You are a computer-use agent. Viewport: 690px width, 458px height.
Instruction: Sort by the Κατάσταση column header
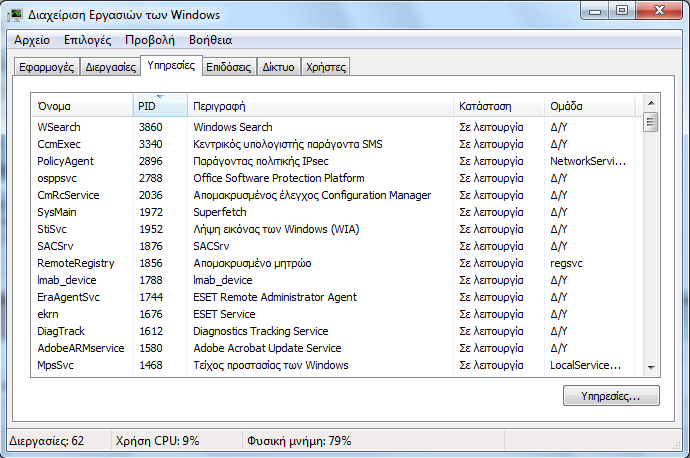tap(498, 106)
